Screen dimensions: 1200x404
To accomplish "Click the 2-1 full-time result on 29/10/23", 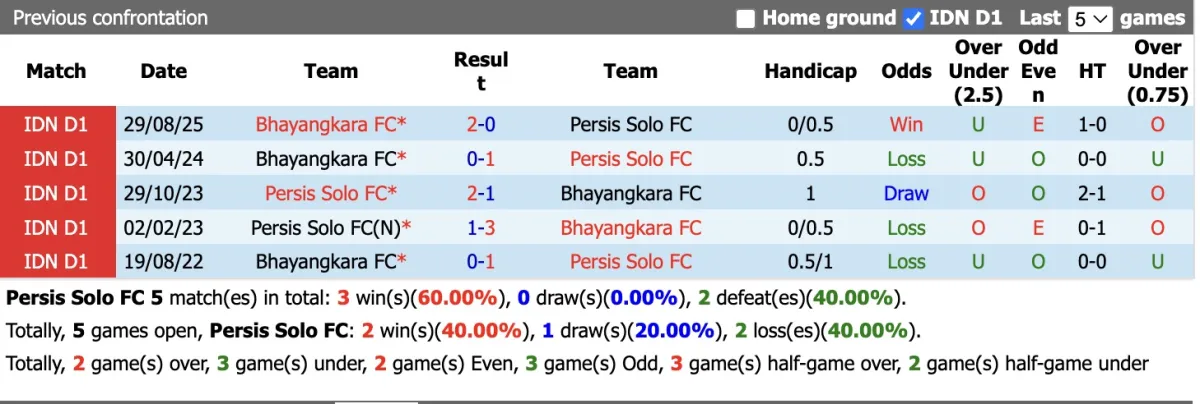I will click(481, 194).
